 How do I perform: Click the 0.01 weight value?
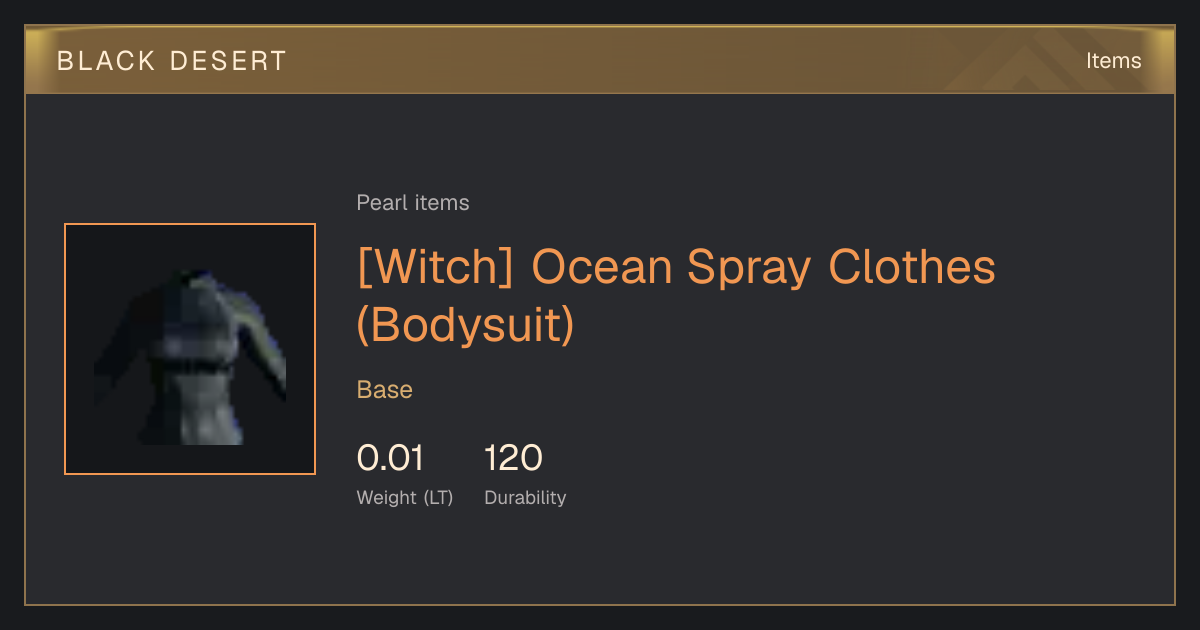(x=390, y=458)
